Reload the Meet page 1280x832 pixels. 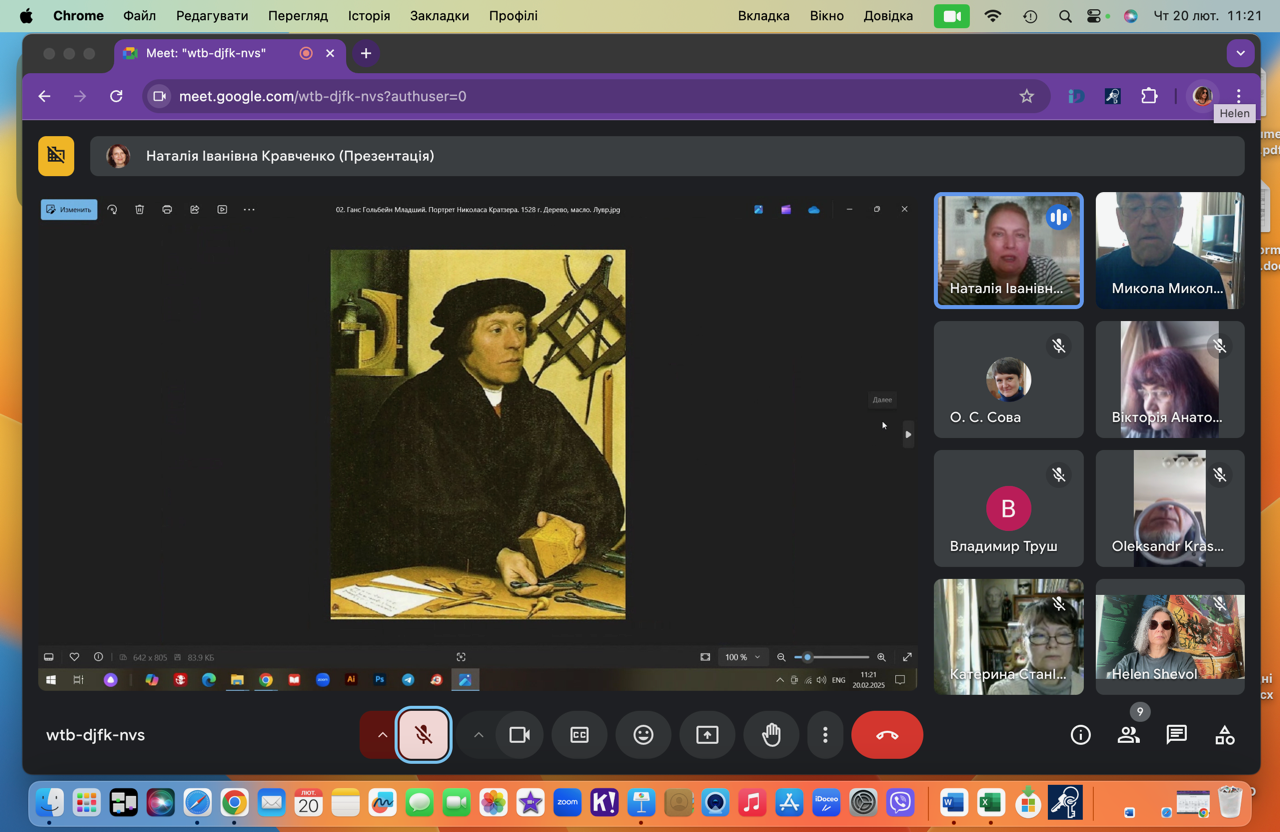pyautogui.click(x=116, y=96)
